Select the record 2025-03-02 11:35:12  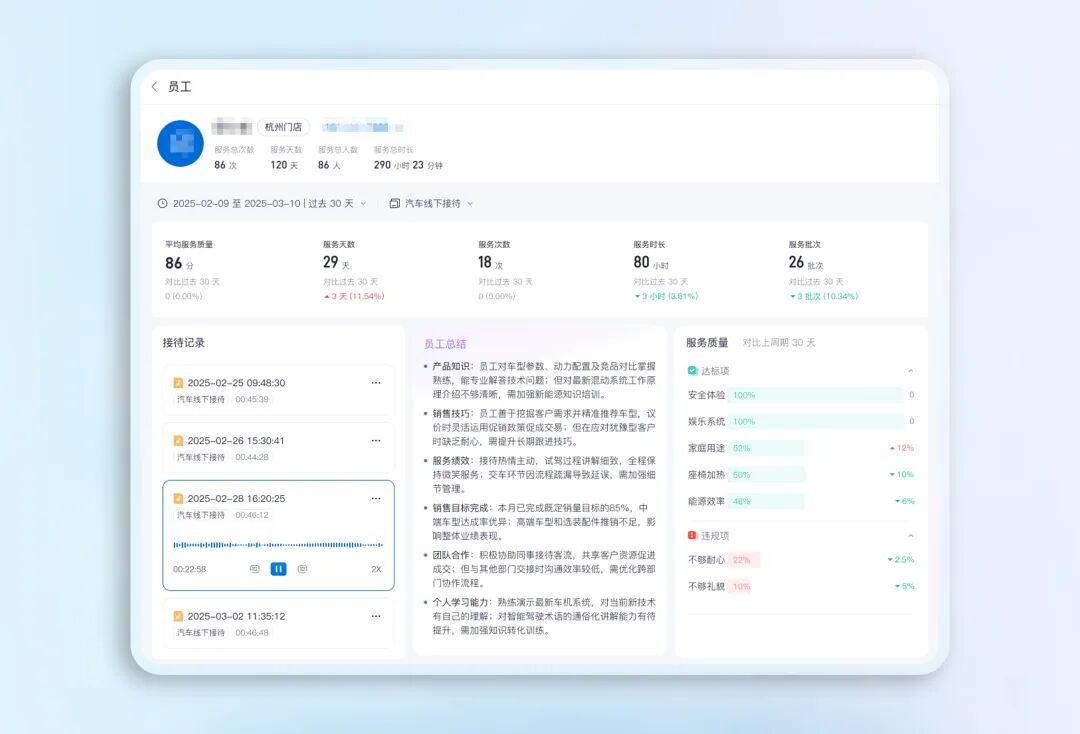coord(278,623)
